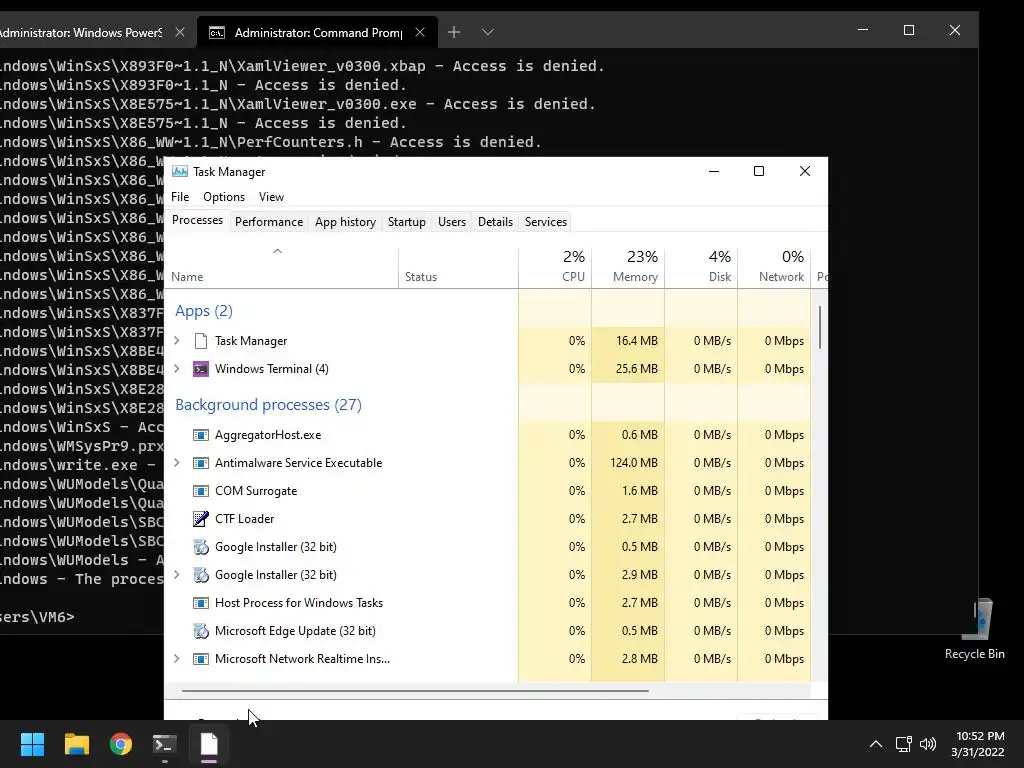Sort processes by Name column
Screen dimensions: 1024x768
point(281,268)
